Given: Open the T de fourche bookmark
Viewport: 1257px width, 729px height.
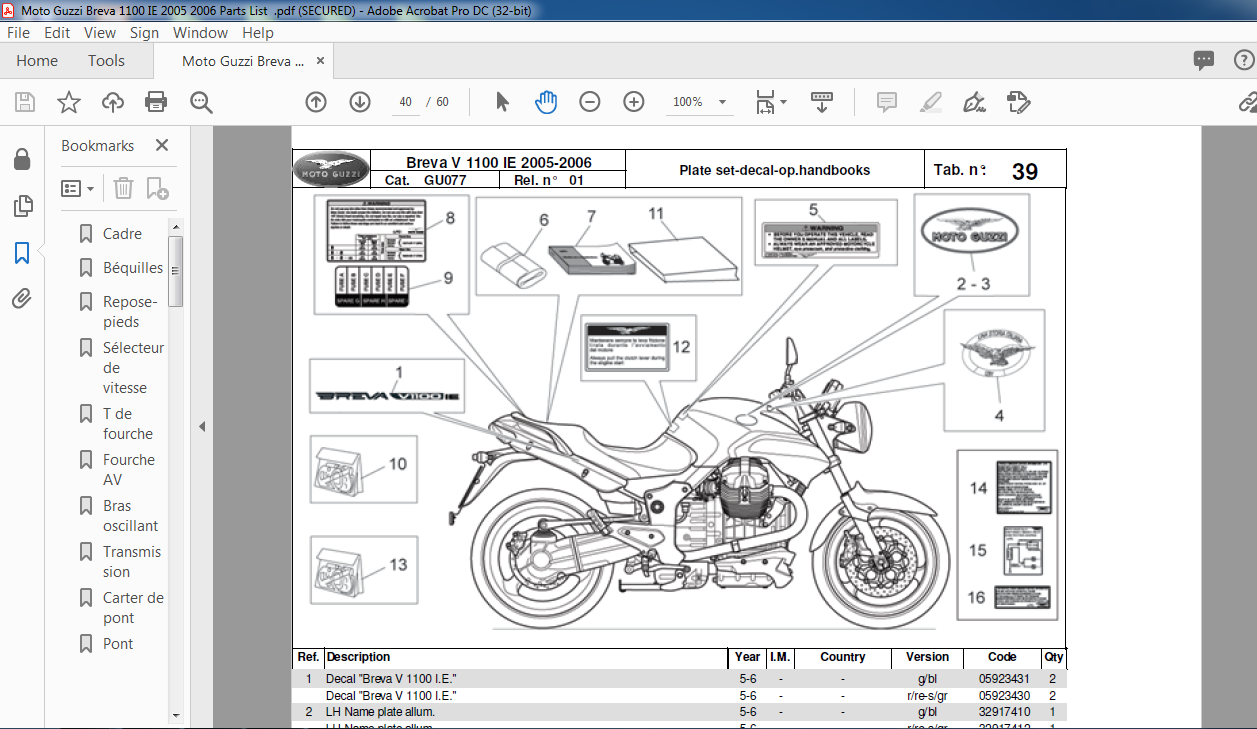Looking at the screenshot, I should pyautogui.click(x=128, y=424).
